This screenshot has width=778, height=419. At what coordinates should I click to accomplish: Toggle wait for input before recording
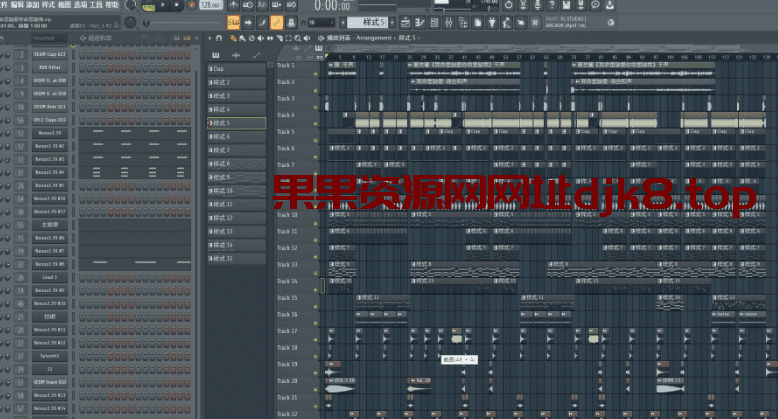pos(248,5)
